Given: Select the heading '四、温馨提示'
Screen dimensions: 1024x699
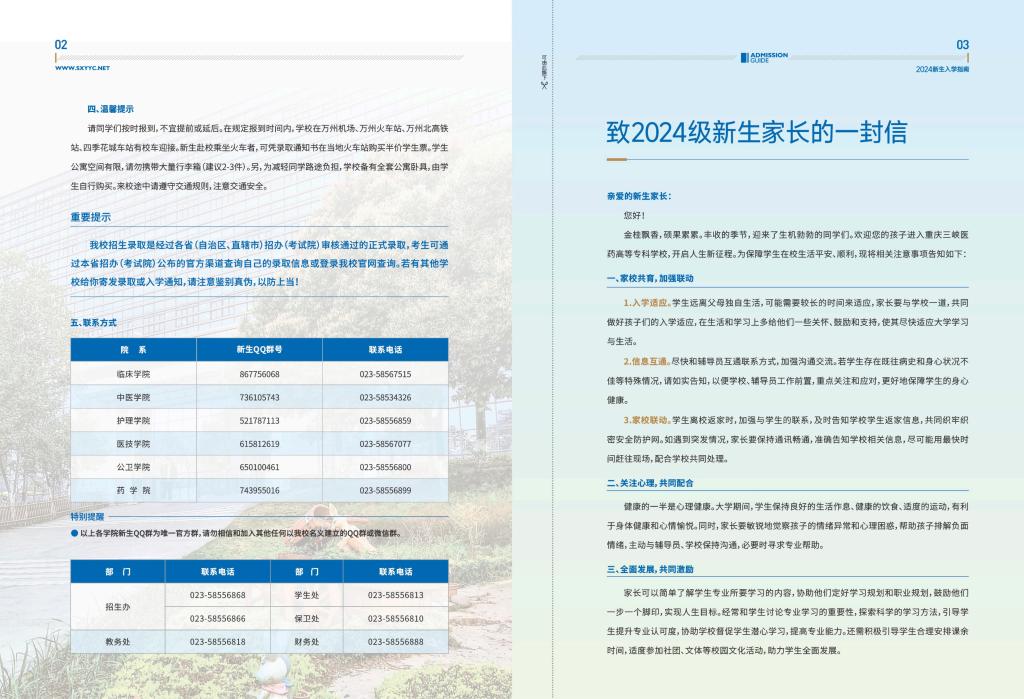Looking at the screenshot, I should (x=110, y=109).
